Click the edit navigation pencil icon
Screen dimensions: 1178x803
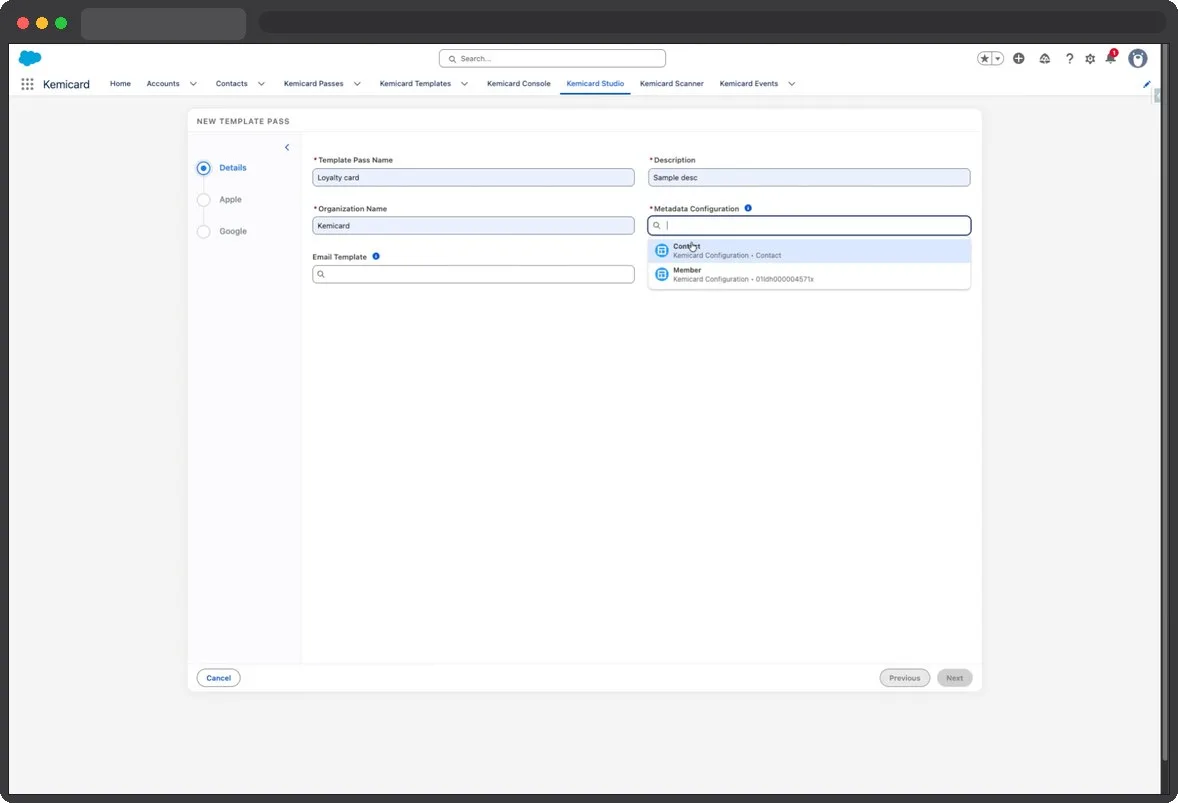(x=1146, y=84)
